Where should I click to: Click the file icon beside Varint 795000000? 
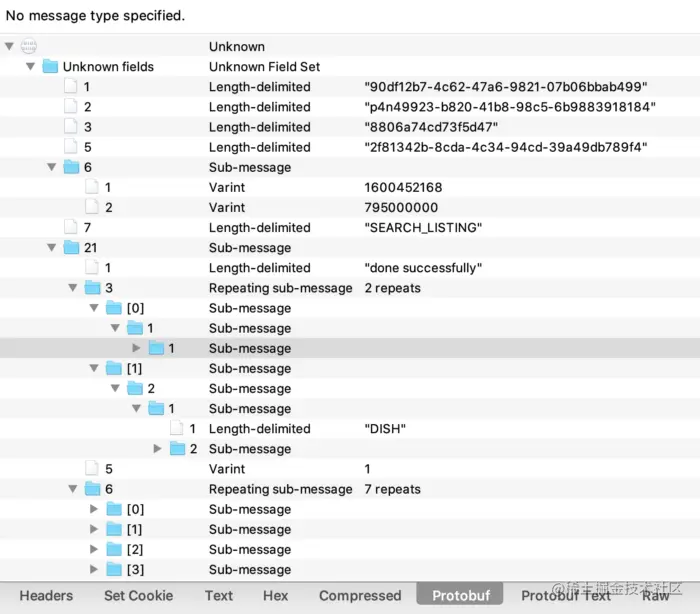point(93,208)
